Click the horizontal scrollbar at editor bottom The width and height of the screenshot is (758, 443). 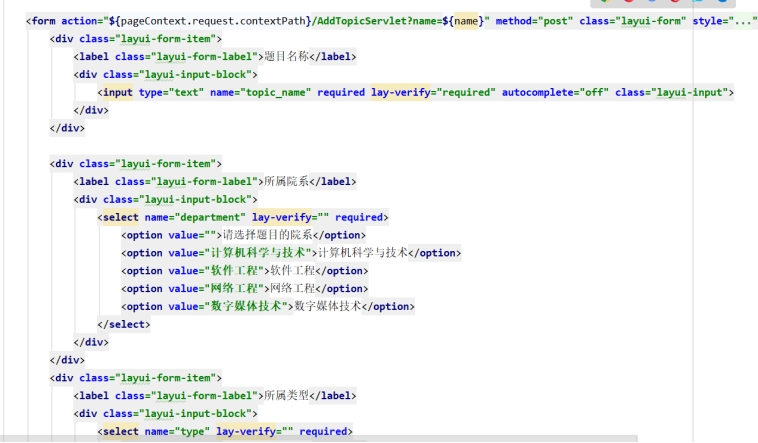tap(319, 439)
